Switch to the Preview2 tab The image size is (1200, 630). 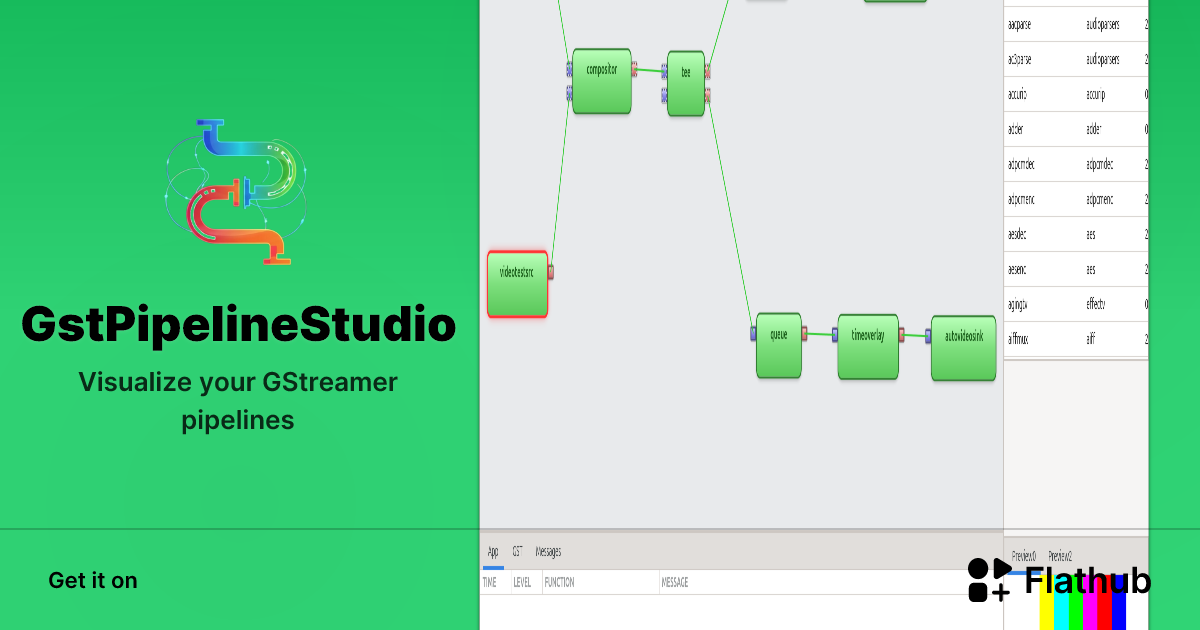tap(1060, 556)
